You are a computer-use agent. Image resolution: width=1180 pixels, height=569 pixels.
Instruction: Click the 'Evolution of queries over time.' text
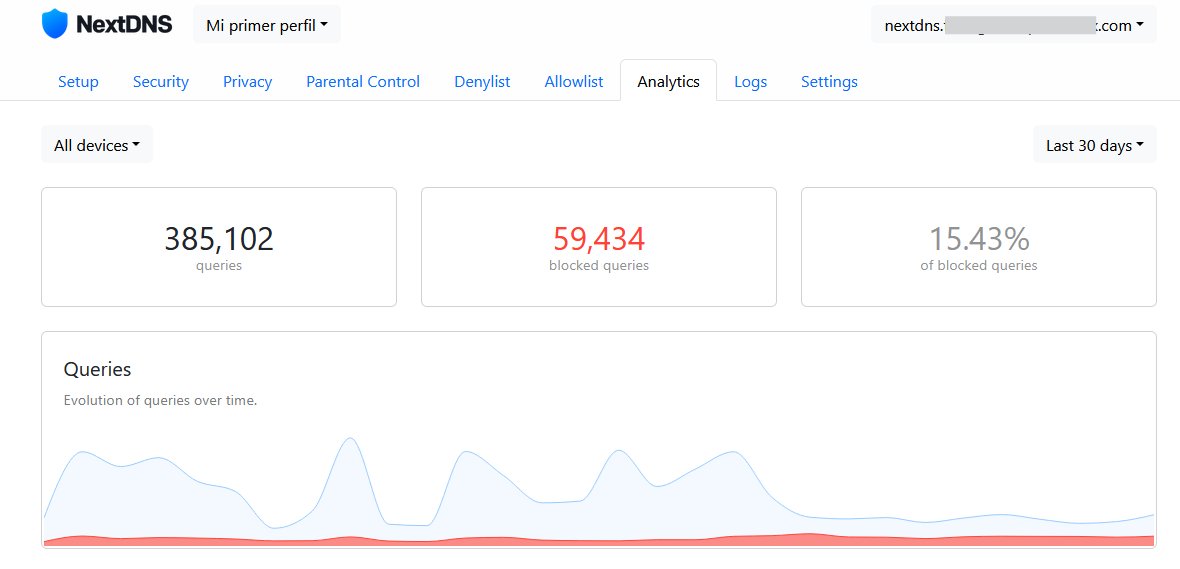click(x=160, y=400)
